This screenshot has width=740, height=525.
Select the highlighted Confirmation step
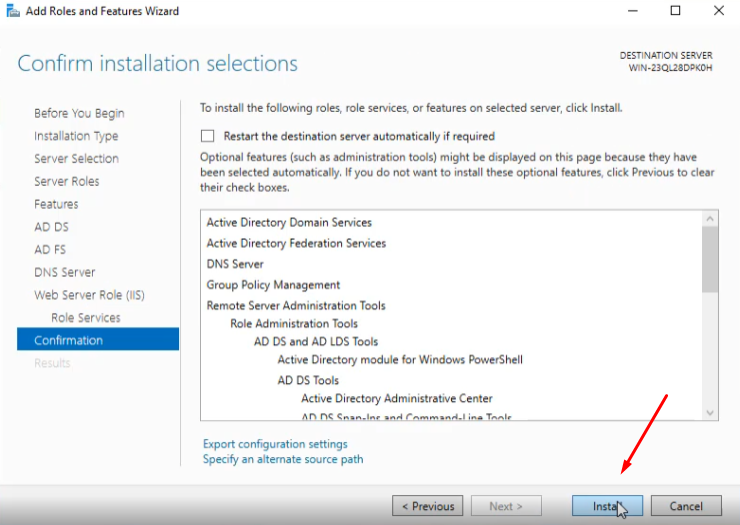[x=98, y=339]
